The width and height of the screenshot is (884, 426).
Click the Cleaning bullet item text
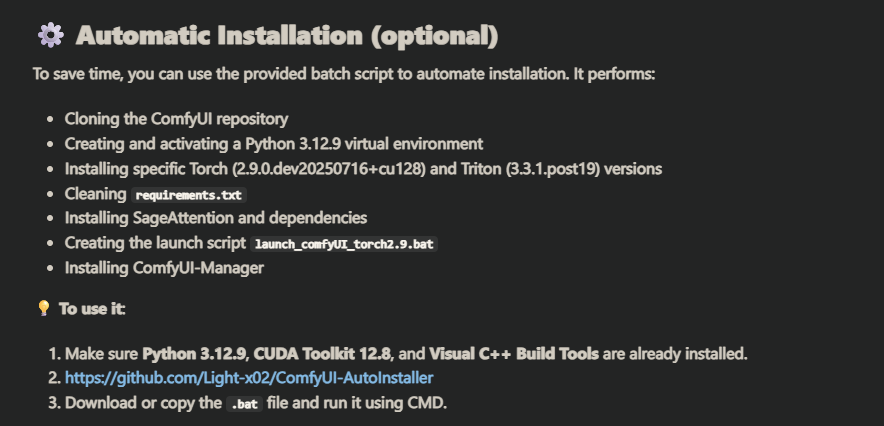(x=96, y=193)
